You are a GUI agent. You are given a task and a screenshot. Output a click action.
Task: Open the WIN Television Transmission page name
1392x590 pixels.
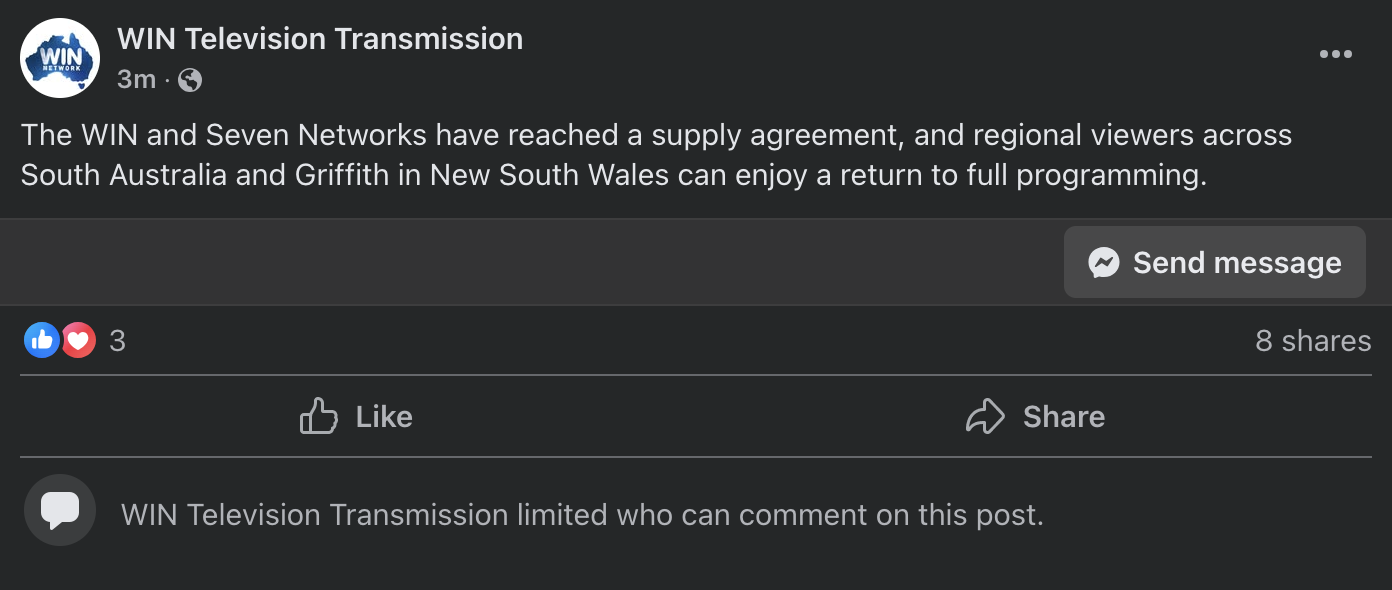tap(320, 39)
